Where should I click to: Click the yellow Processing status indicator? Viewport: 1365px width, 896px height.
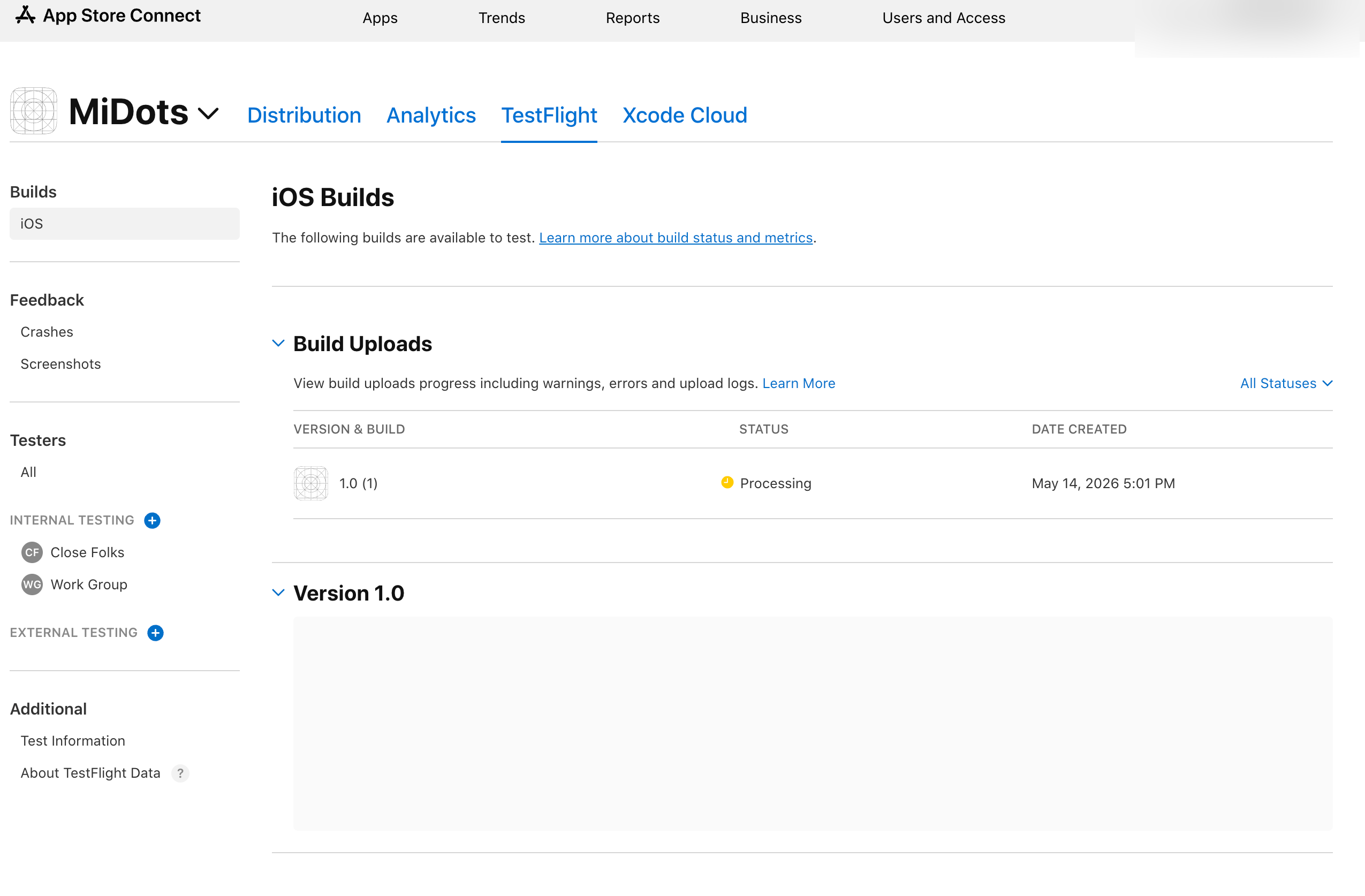pos(727,482)
